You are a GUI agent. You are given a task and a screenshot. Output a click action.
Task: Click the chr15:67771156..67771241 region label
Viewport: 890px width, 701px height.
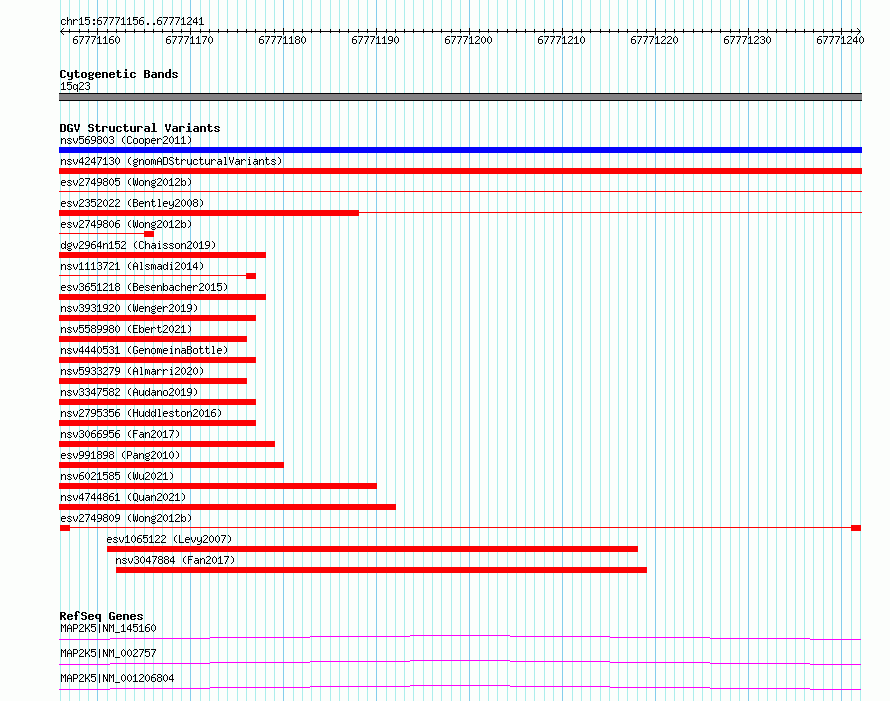click(132, 22)
